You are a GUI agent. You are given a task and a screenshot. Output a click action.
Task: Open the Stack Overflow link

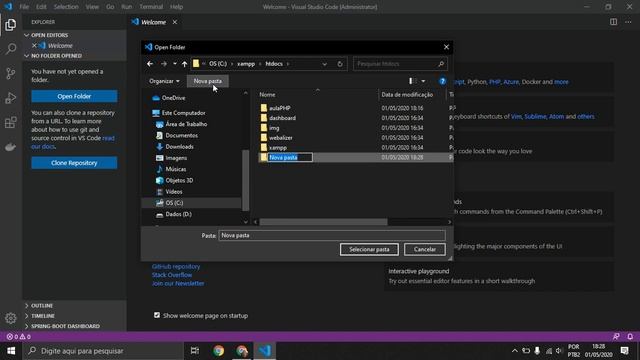point(172,275)
